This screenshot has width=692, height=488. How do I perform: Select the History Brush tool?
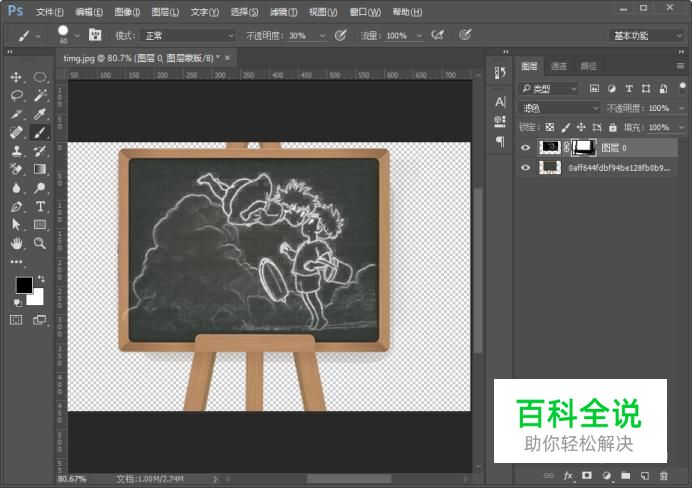click(40, 151)
